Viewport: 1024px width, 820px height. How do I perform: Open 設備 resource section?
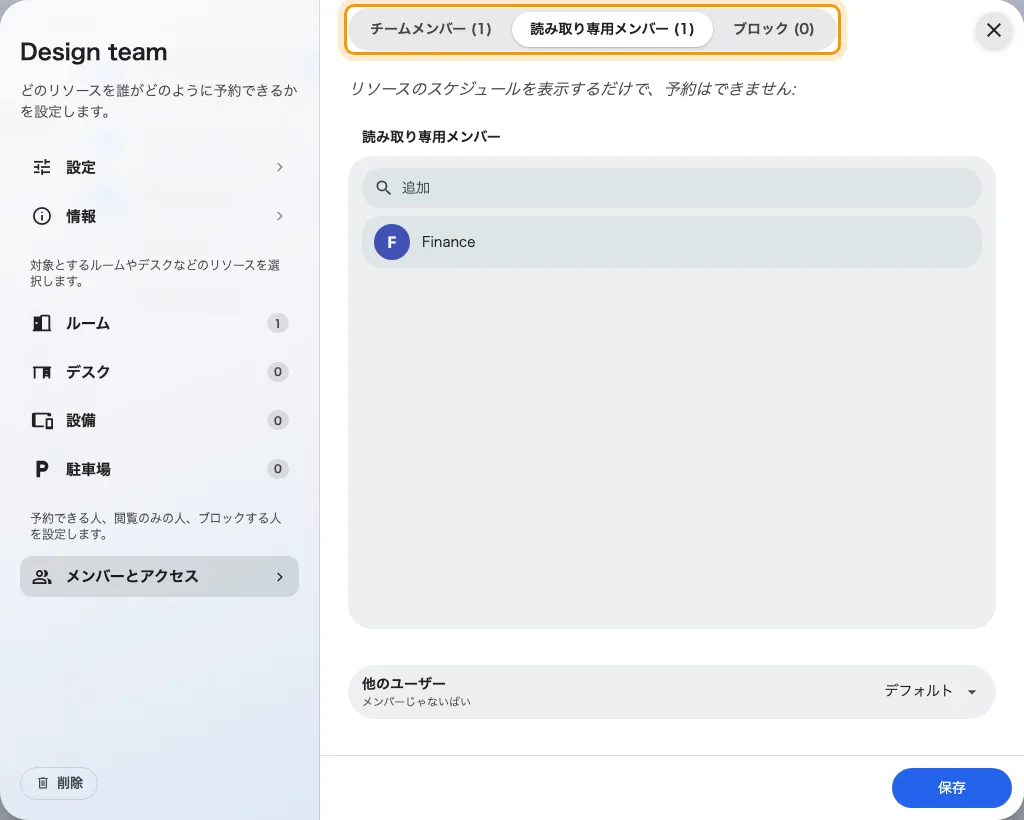159,420
